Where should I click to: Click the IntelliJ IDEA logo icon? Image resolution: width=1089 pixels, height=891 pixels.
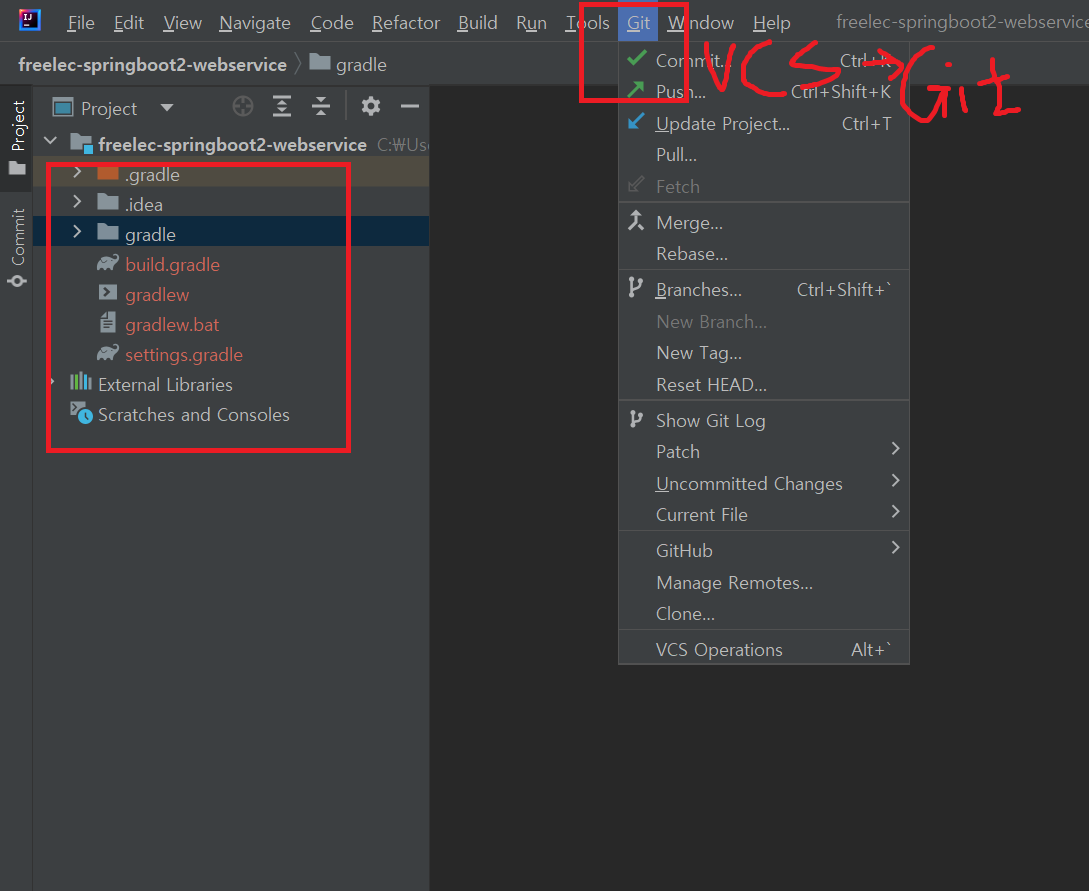tap(29, 19)
